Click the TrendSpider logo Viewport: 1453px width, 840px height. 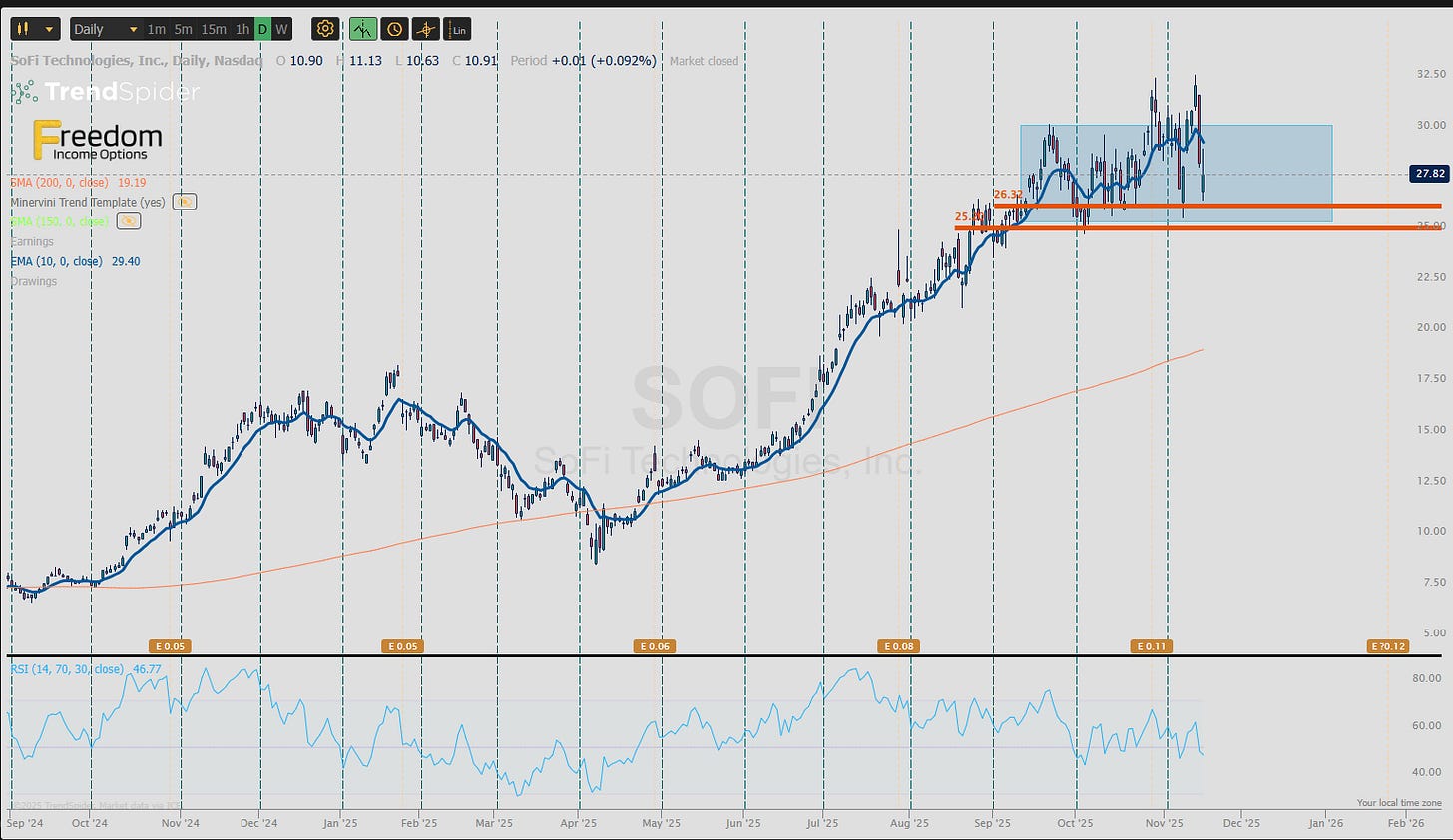tap(106, 92)
